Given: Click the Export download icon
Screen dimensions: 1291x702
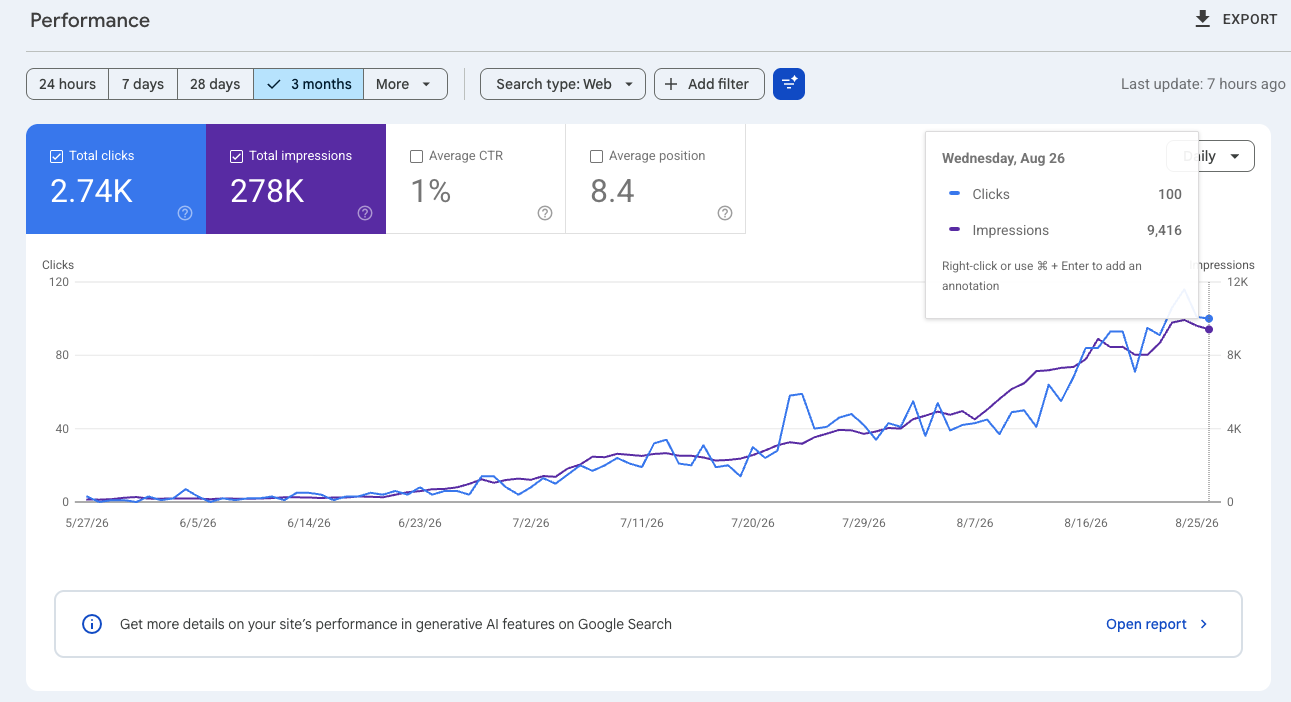Looking at the screenshot, I should [1203, 19].
